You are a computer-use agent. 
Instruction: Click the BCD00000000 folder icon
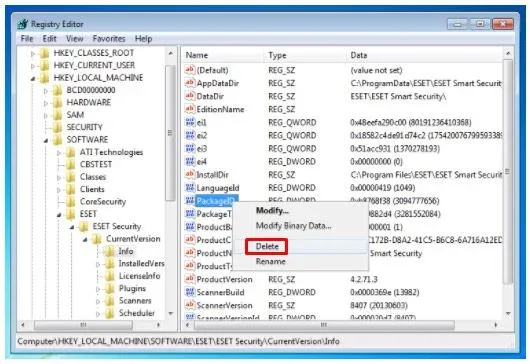coord(57,90)
